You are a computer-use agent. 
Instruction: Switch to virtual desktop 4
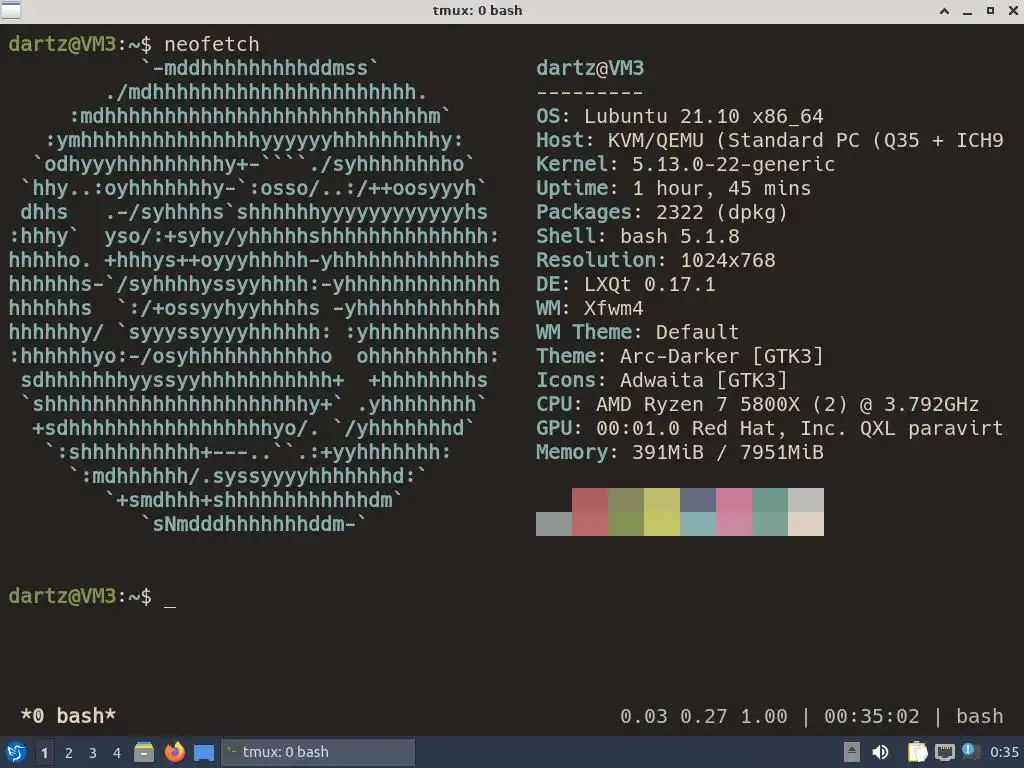click(x=116, y=753)
